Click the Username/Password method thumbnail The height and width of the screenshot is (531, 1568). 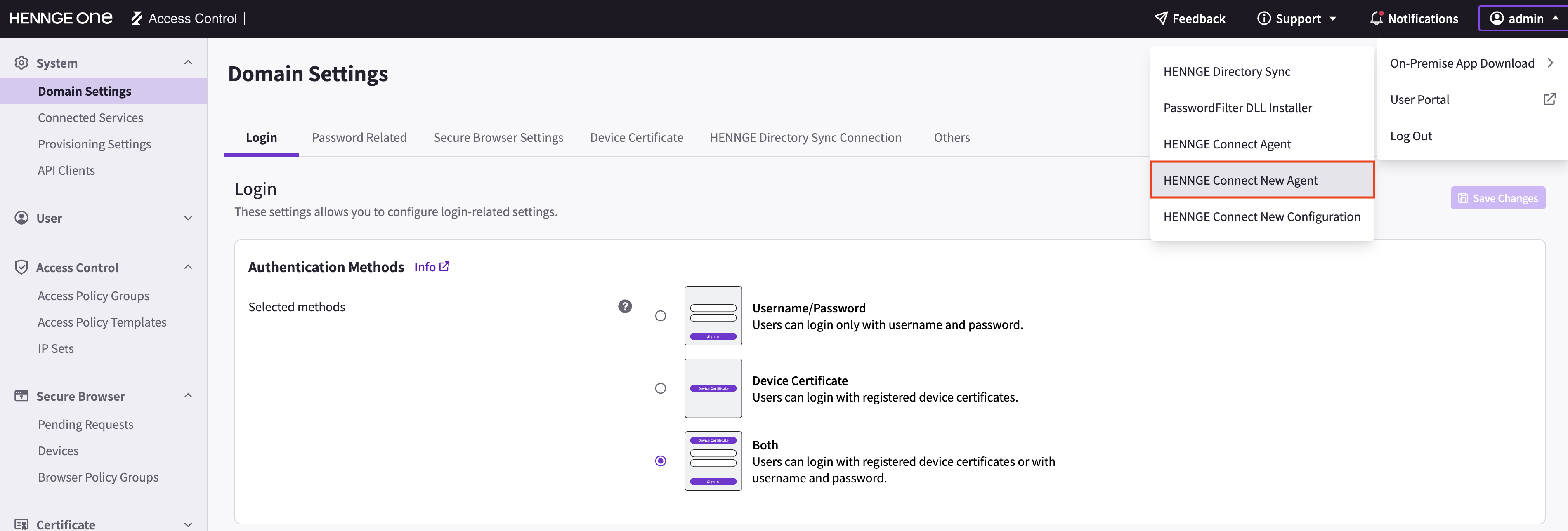pos(713,316)
